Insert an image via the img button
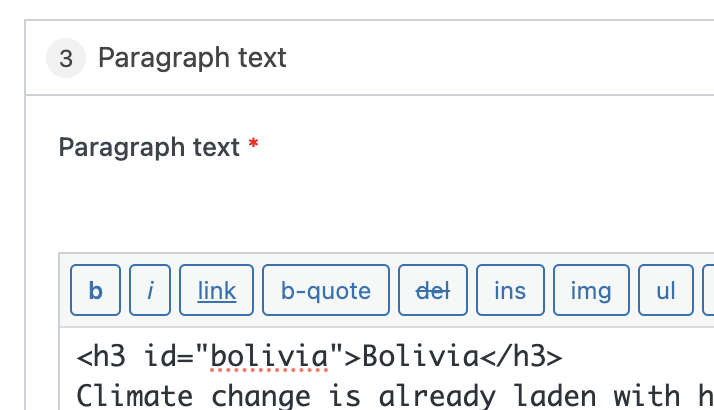 591,291
